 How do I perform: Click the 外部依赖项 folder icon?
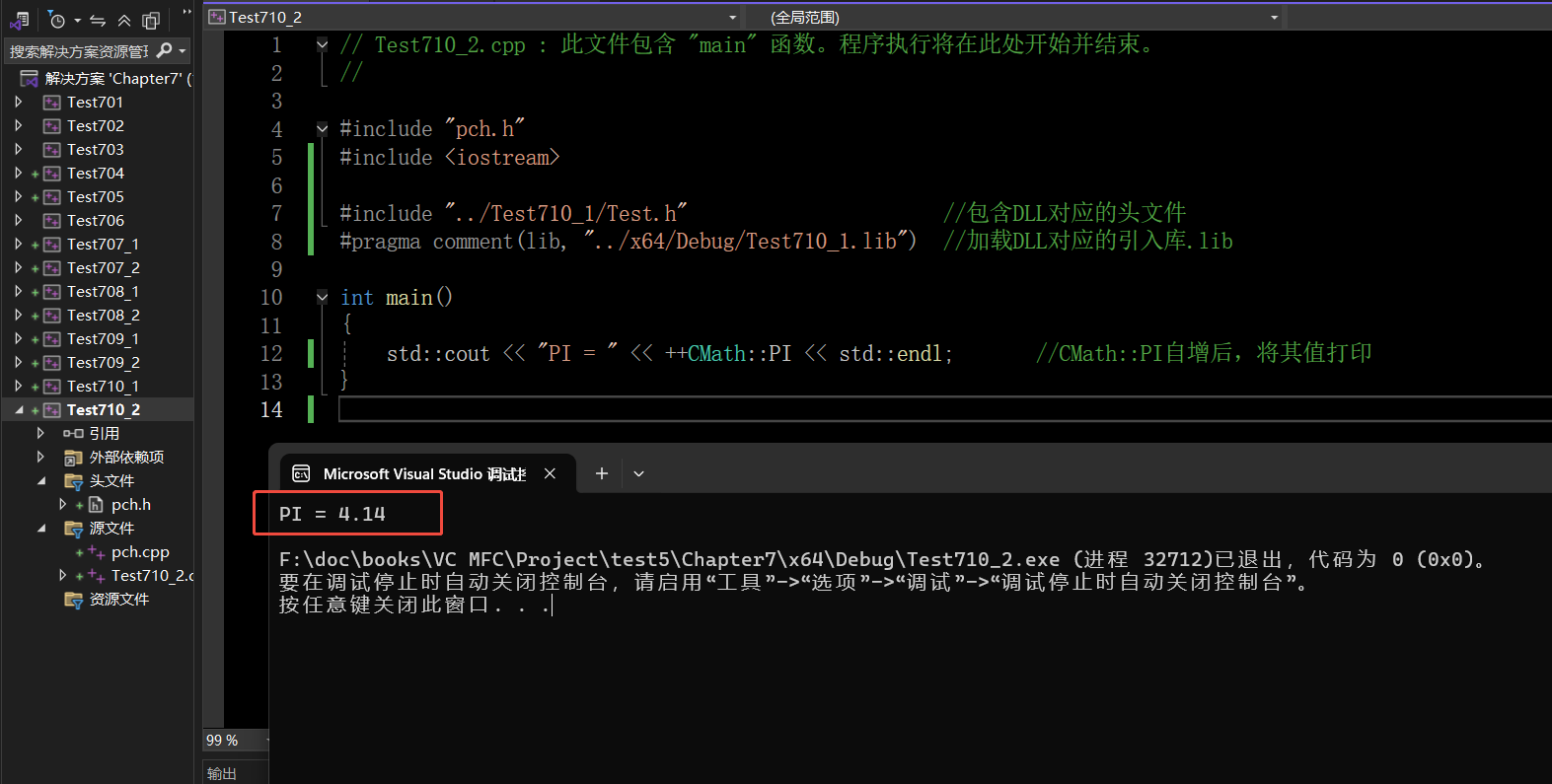[x=73, y=458]
